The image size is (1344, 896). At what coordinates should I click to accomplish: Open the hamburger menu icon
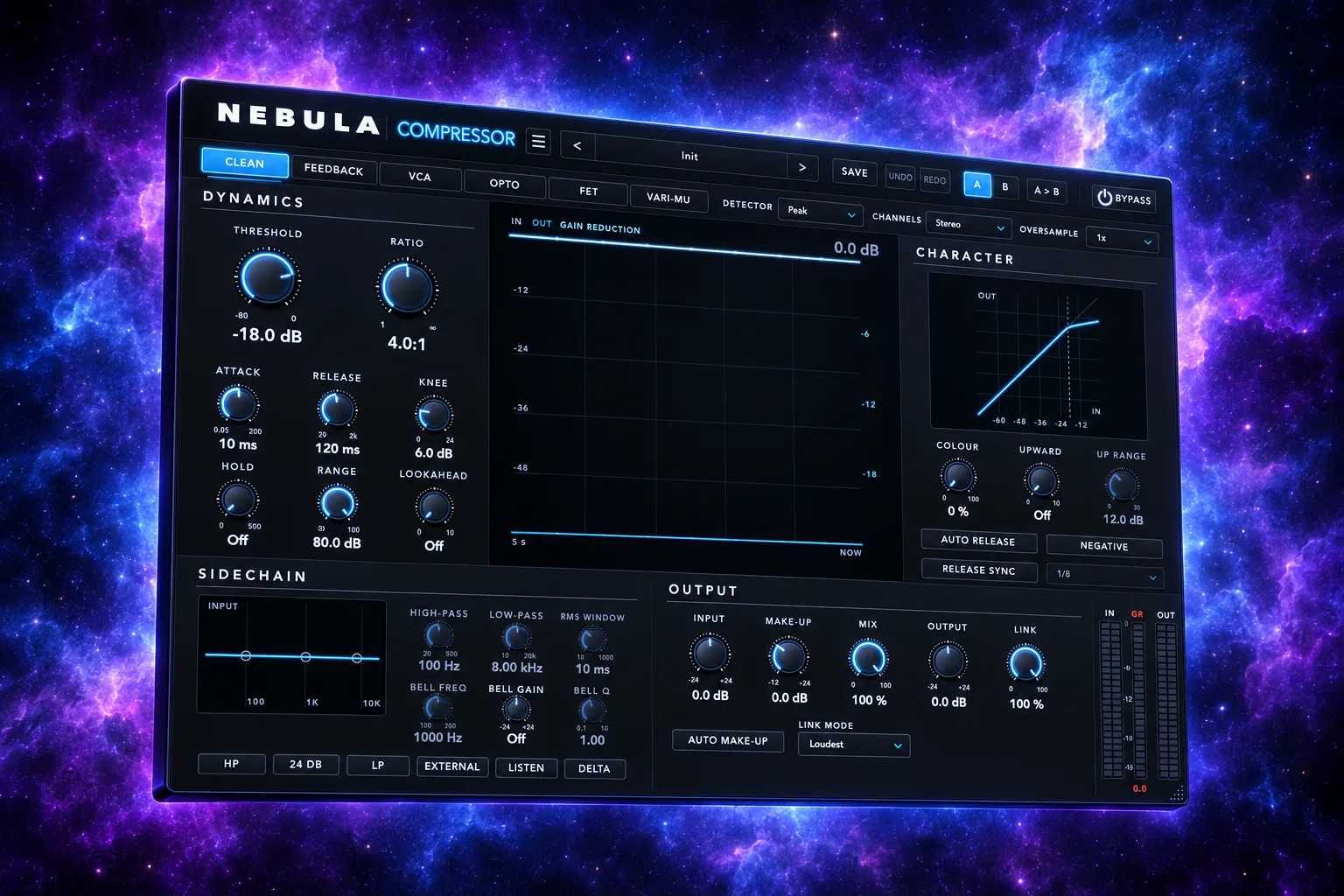pos(539,142)
